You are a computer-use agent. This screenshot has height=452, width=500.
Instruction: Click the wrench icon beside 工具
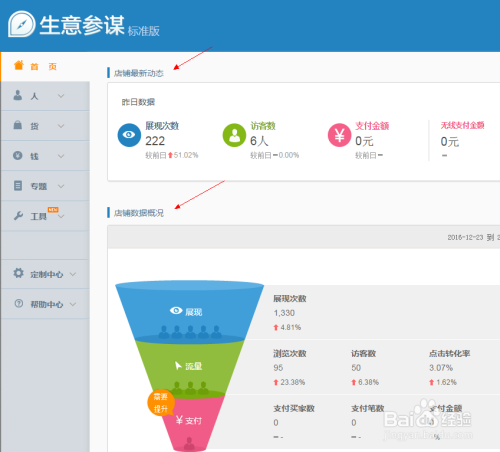(x=18, y=216)
